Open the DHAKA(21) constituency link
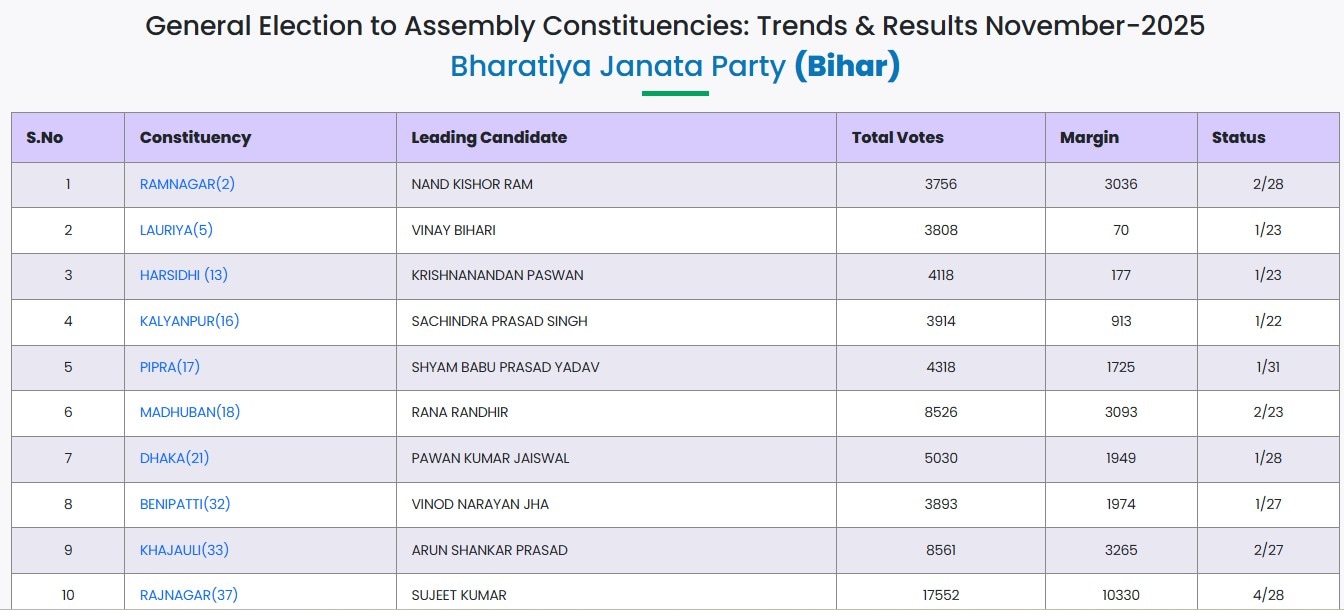Screen dimensions: 1344x610 pos(174,458)
